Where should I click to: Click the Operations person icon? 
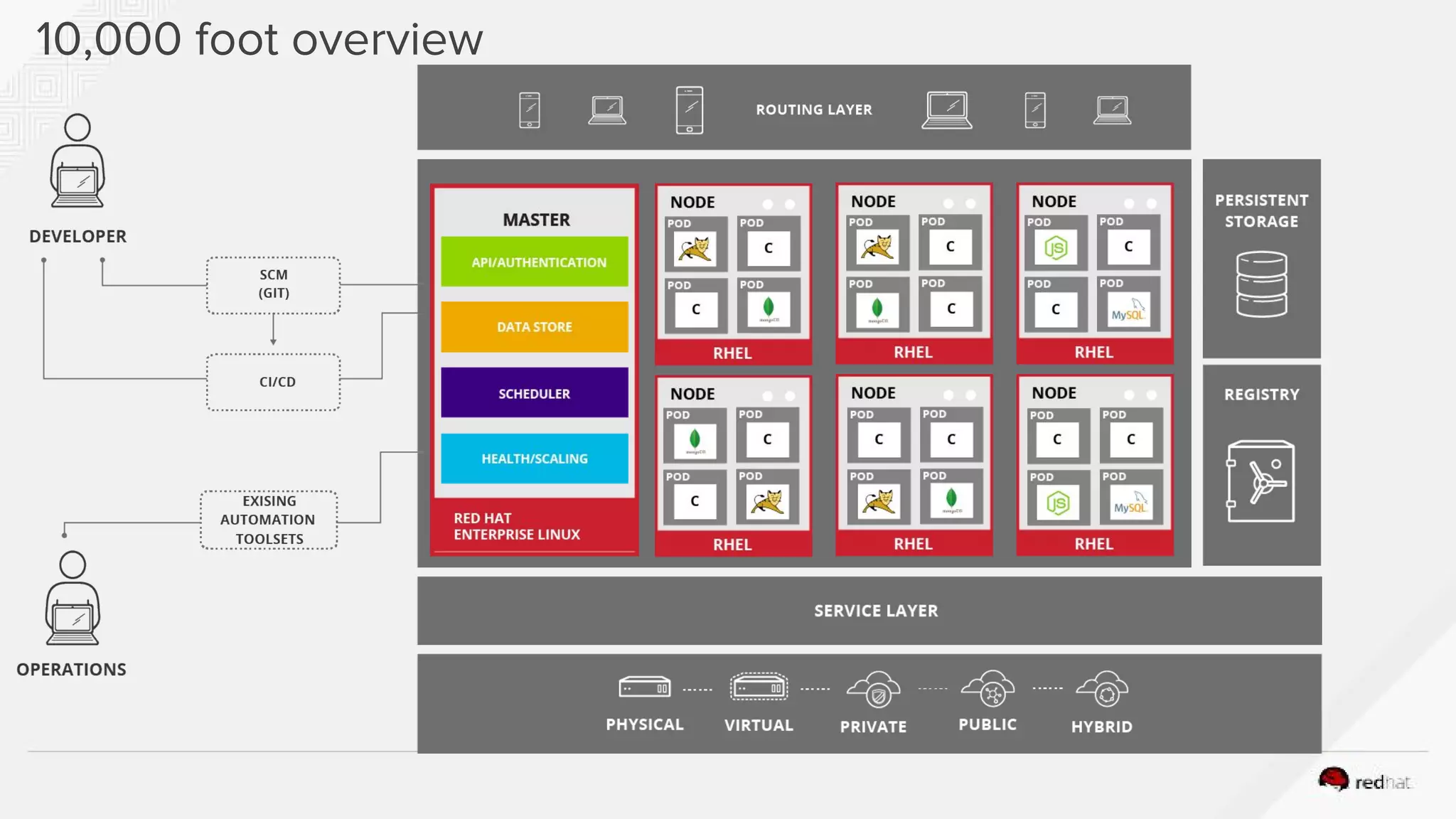tap(73, 599)
